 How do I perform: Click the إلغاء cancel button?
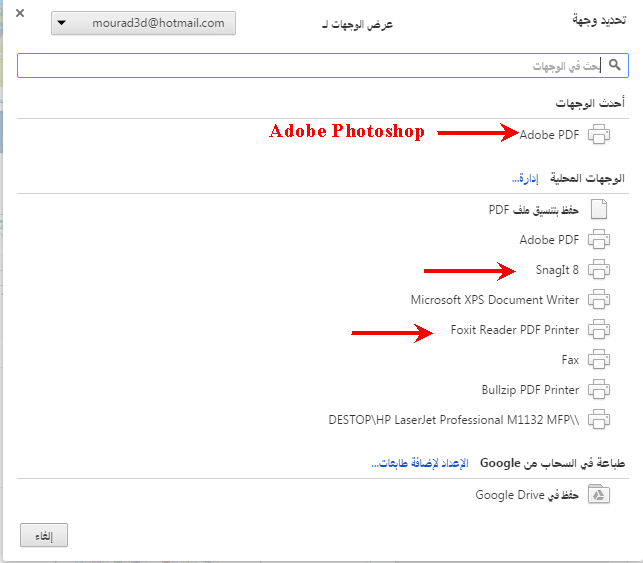pyautogui.click(x=44, y=535)
